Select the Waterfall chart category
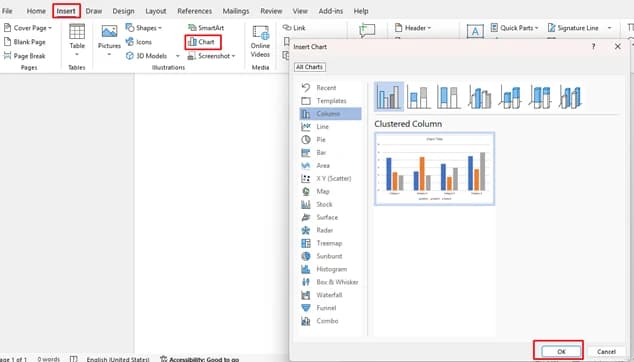This screenshot has width=634, height=362. (x=330, y=295)
